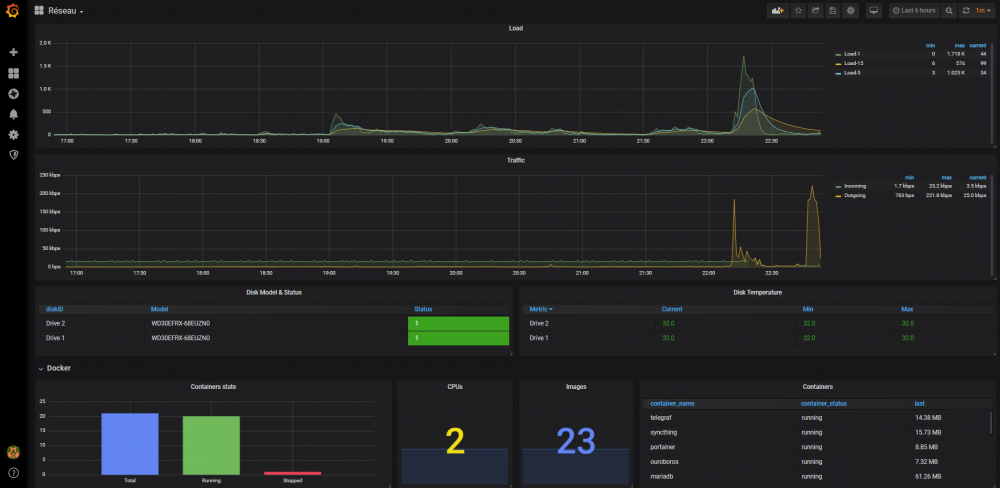Screen dimensions: 1000x488
Task: Open the Help question mark icon
Action: [13, 472]
